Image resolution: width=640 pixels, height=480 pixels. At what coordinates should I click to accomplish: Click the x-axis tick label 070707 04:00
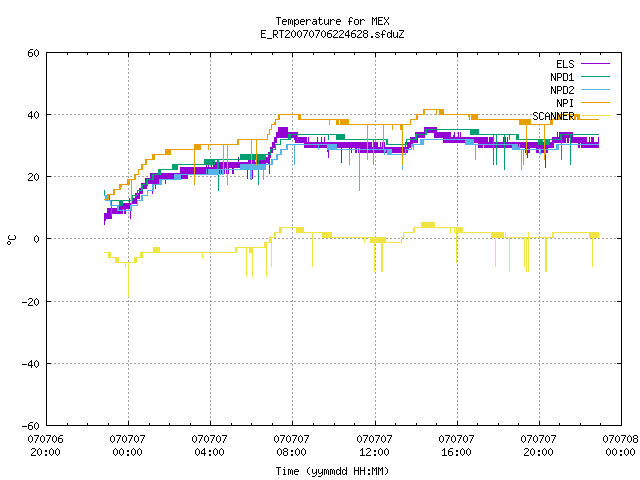pos(210,446)
